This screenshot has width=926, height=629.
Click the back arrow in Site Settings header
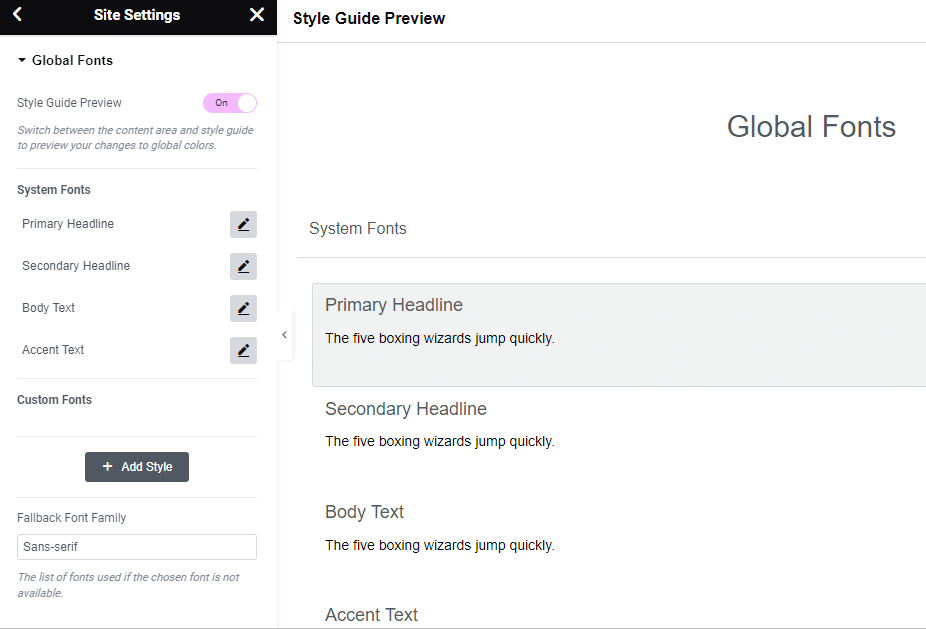(x=17, y=14)
